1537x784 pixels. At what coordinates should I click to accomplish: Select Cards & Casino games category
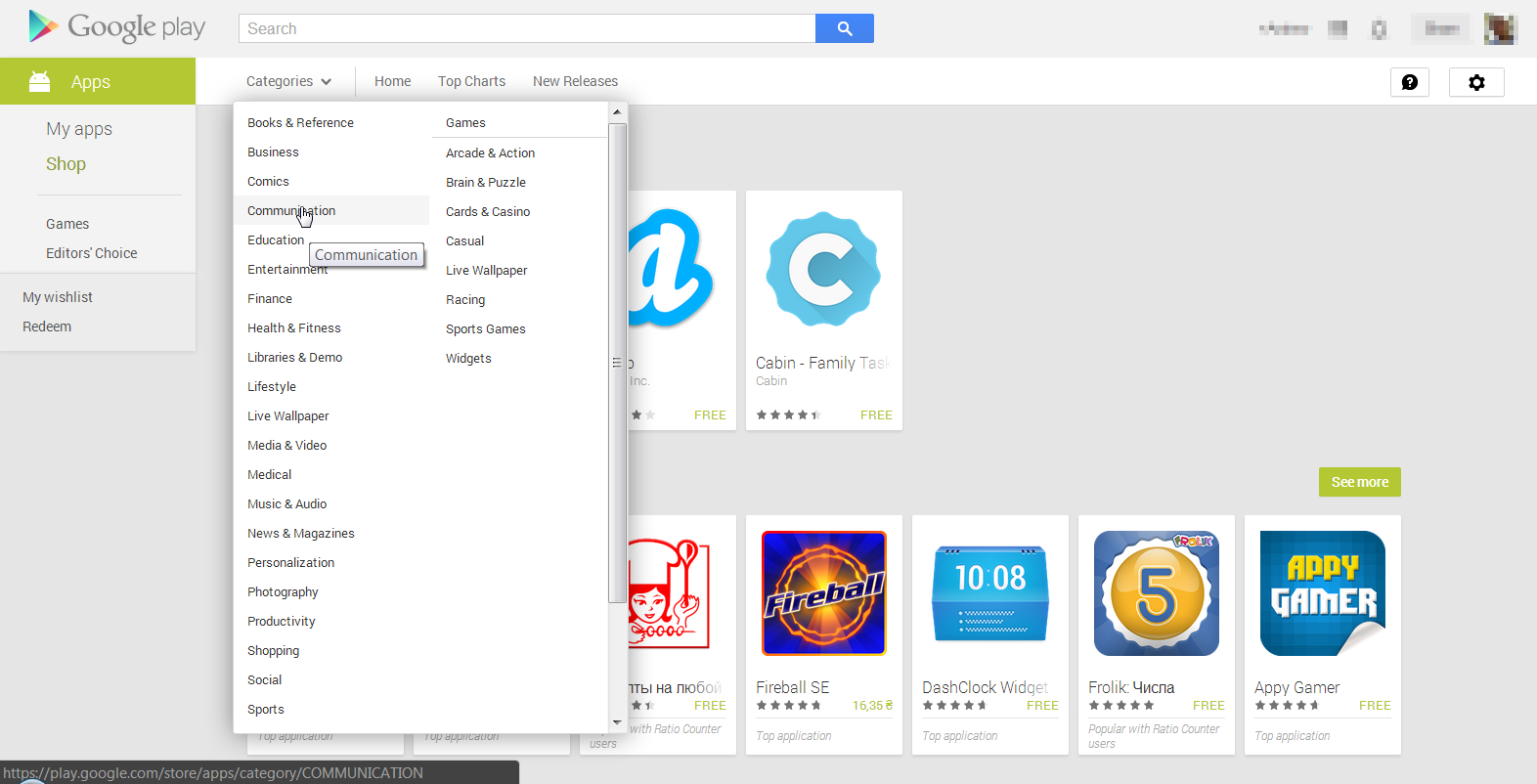tap(488, 211)
